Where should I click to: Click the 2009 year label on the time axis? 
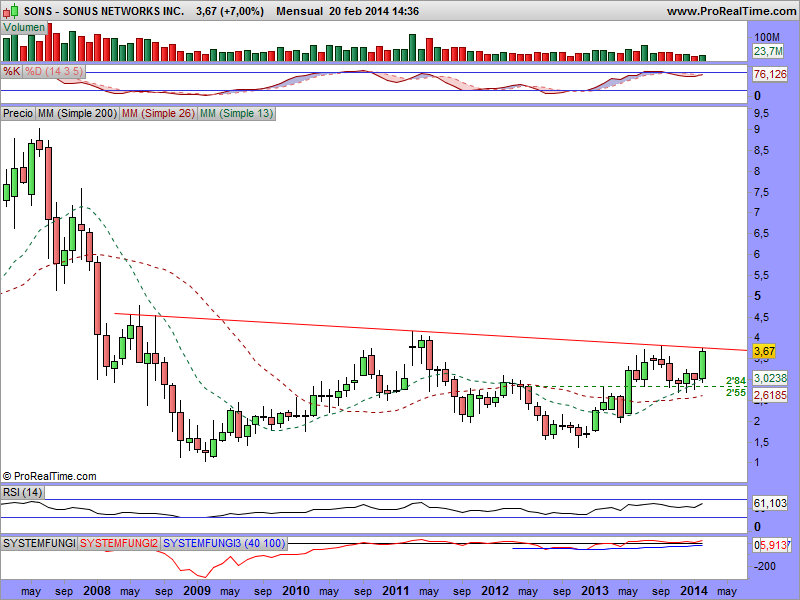point(197,591)
